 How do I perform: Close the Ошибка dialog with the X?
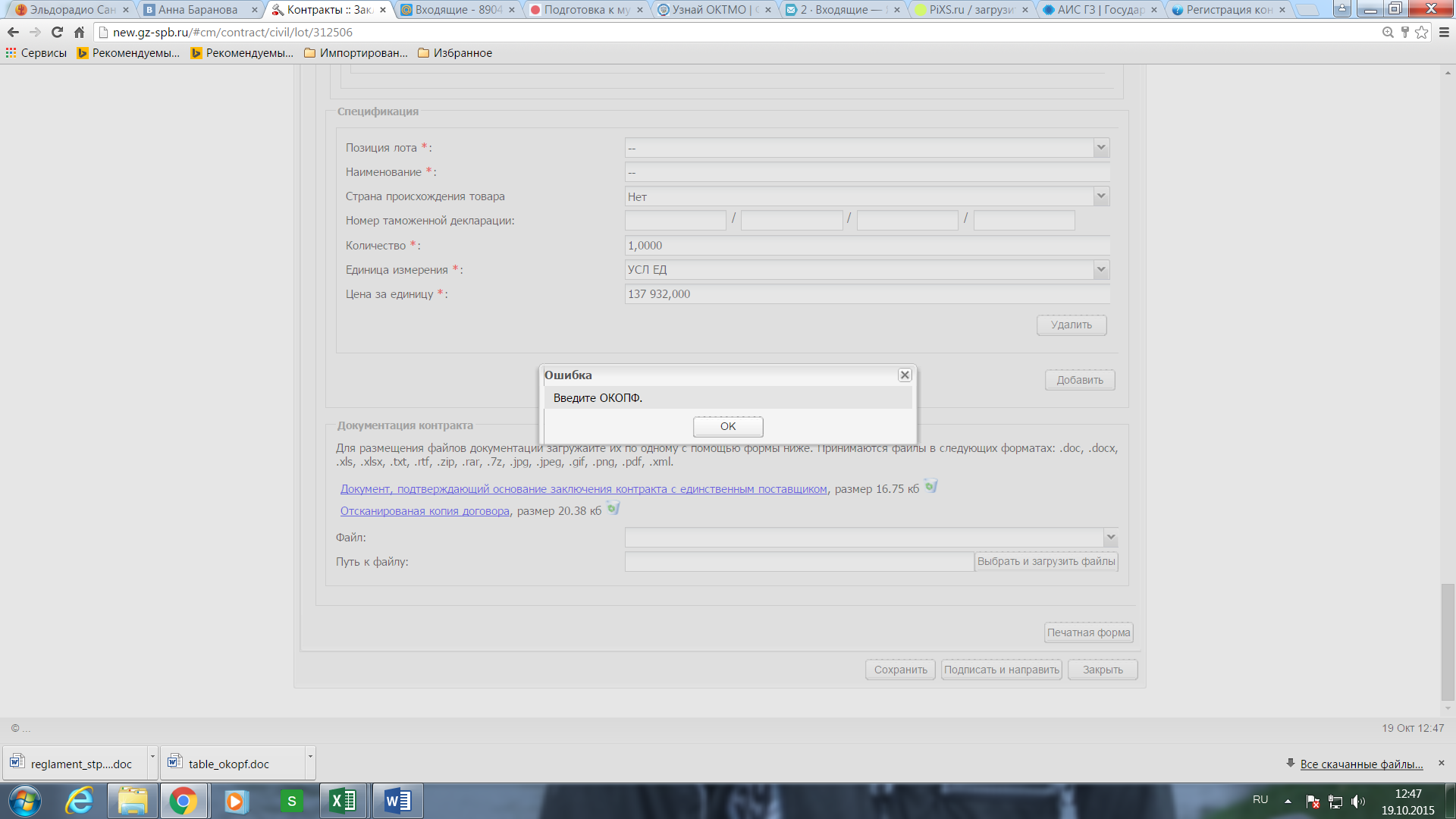tap(905, 375)
